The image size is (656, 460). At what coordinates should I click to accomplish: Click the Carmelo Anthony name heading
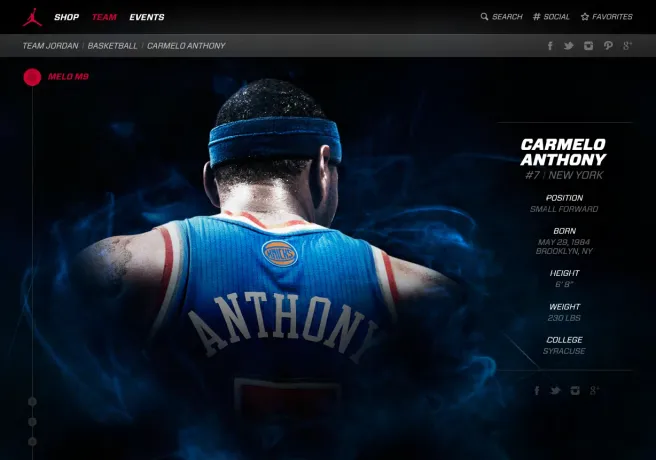[564, 152]
